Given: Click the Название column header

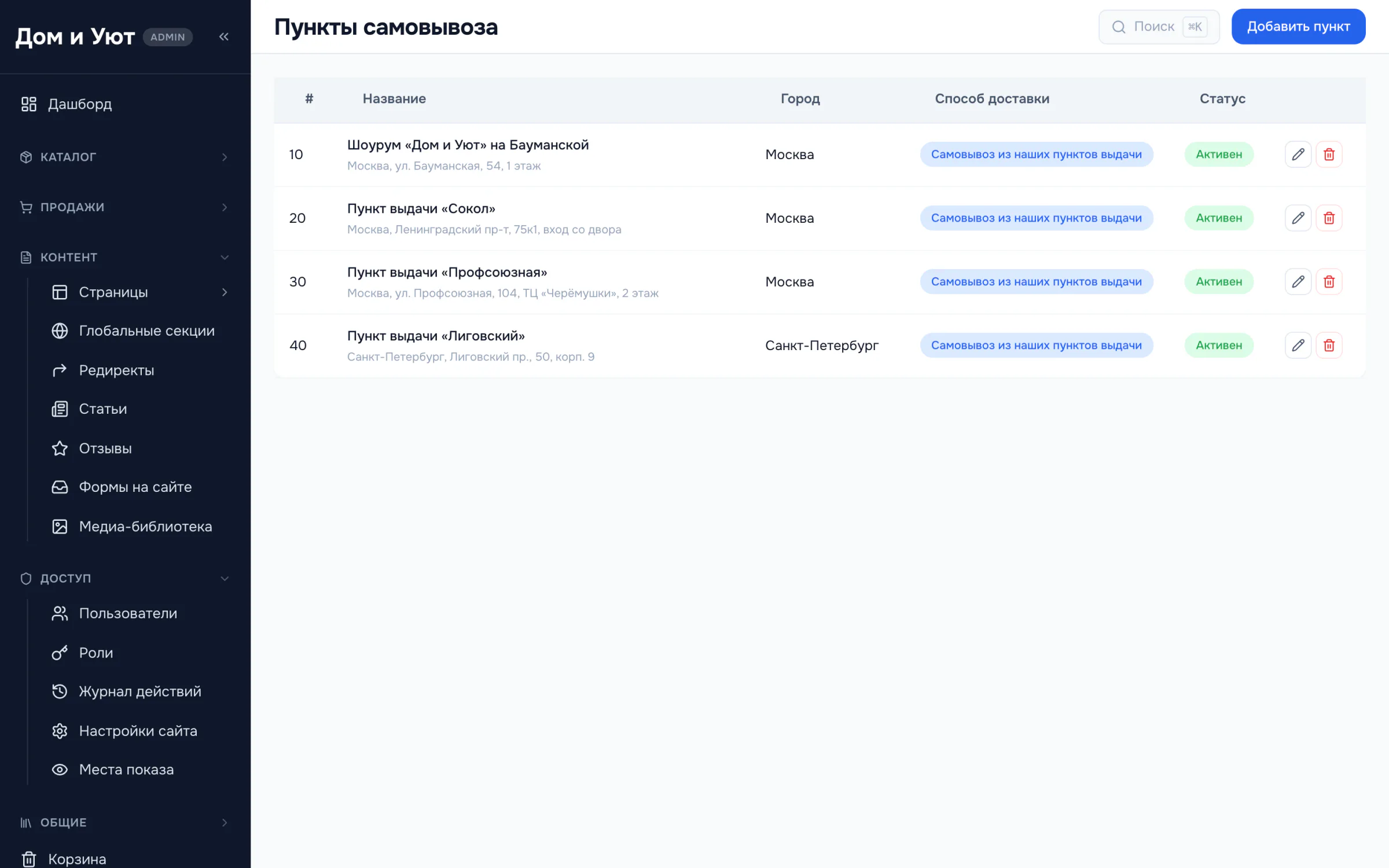Looking at the screenshot, I should point(394,99).
